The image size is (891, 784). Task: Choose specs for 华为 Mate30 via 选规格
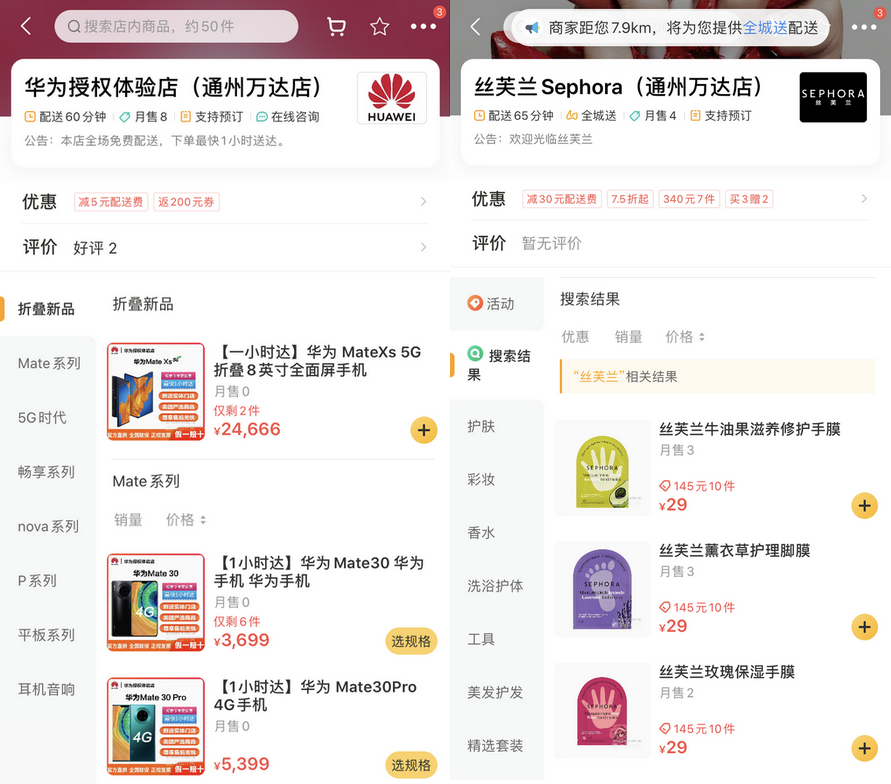pos(411,641)
